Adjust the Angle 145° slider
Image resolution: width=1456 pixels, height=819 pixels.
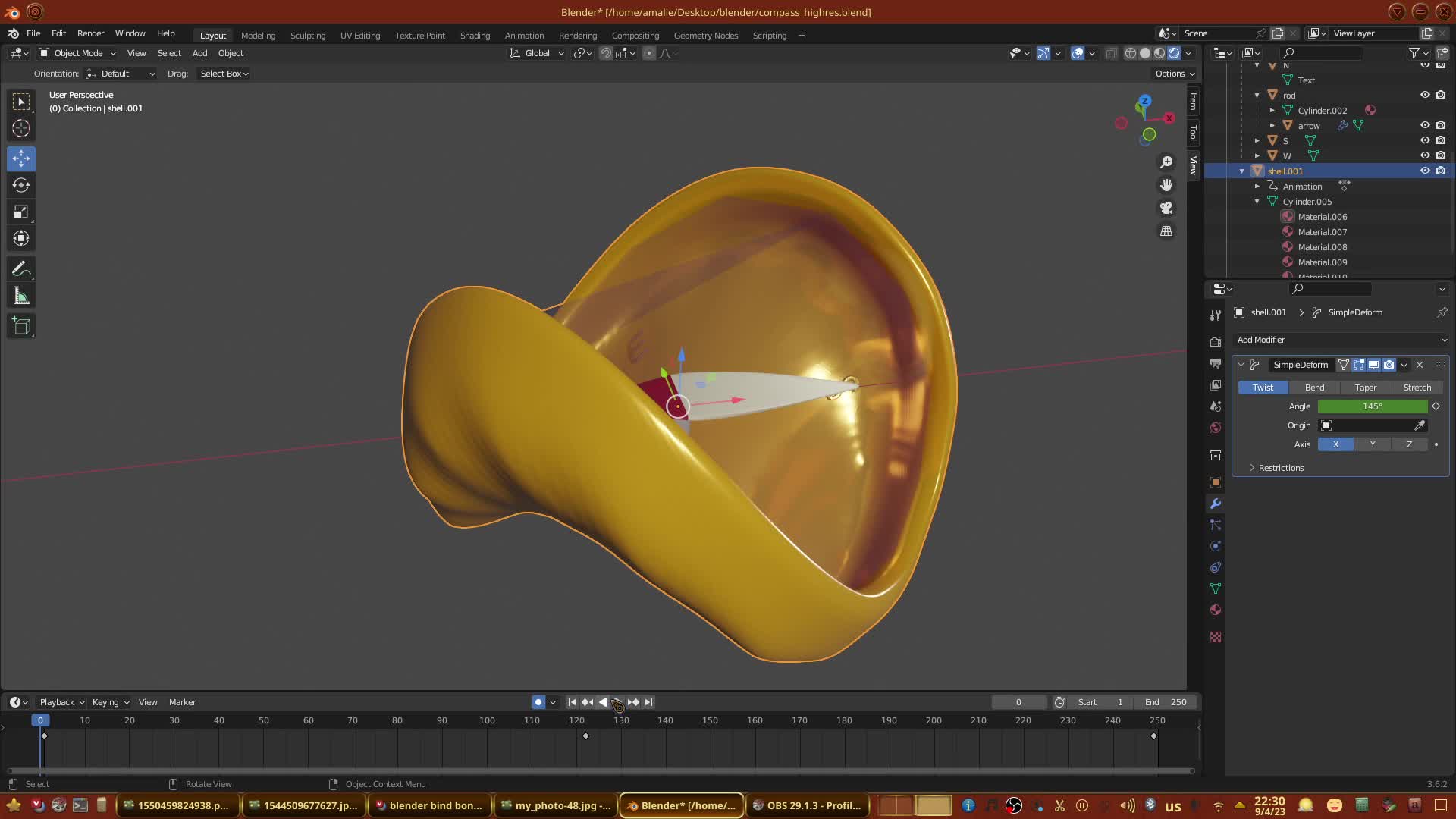click(x=1372, y=406)
